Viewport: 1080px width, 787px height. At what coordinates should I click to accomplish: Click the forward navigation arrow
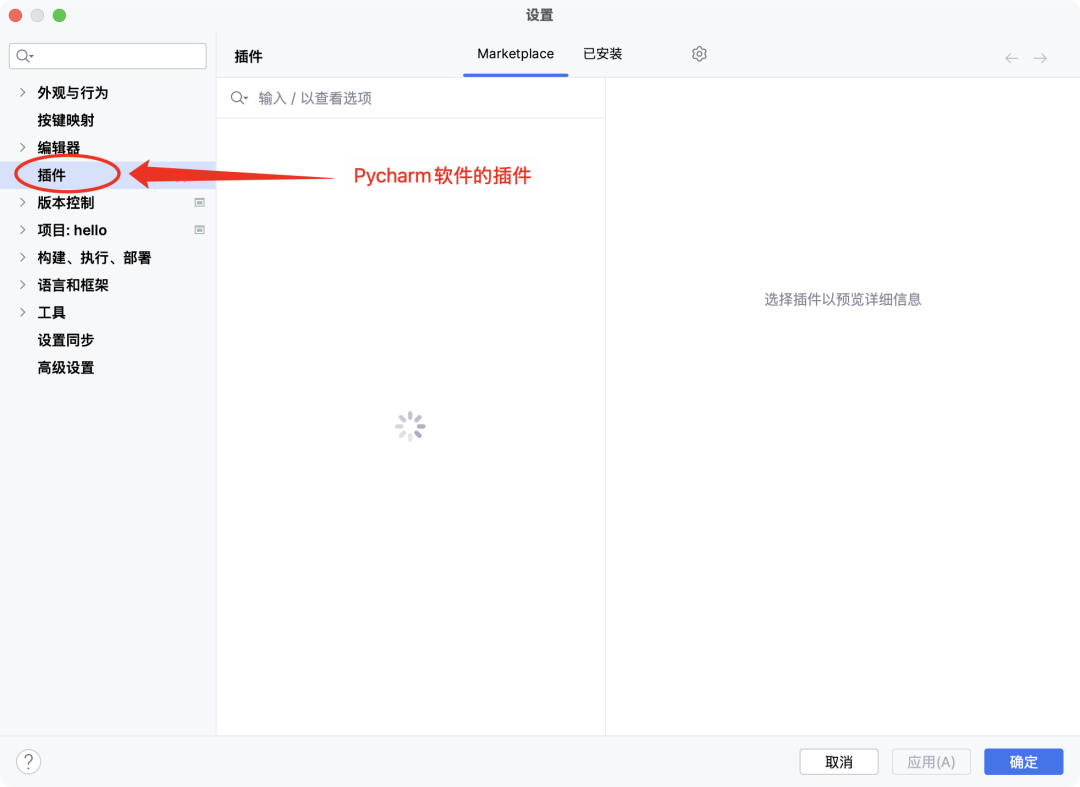[1040, 58]
